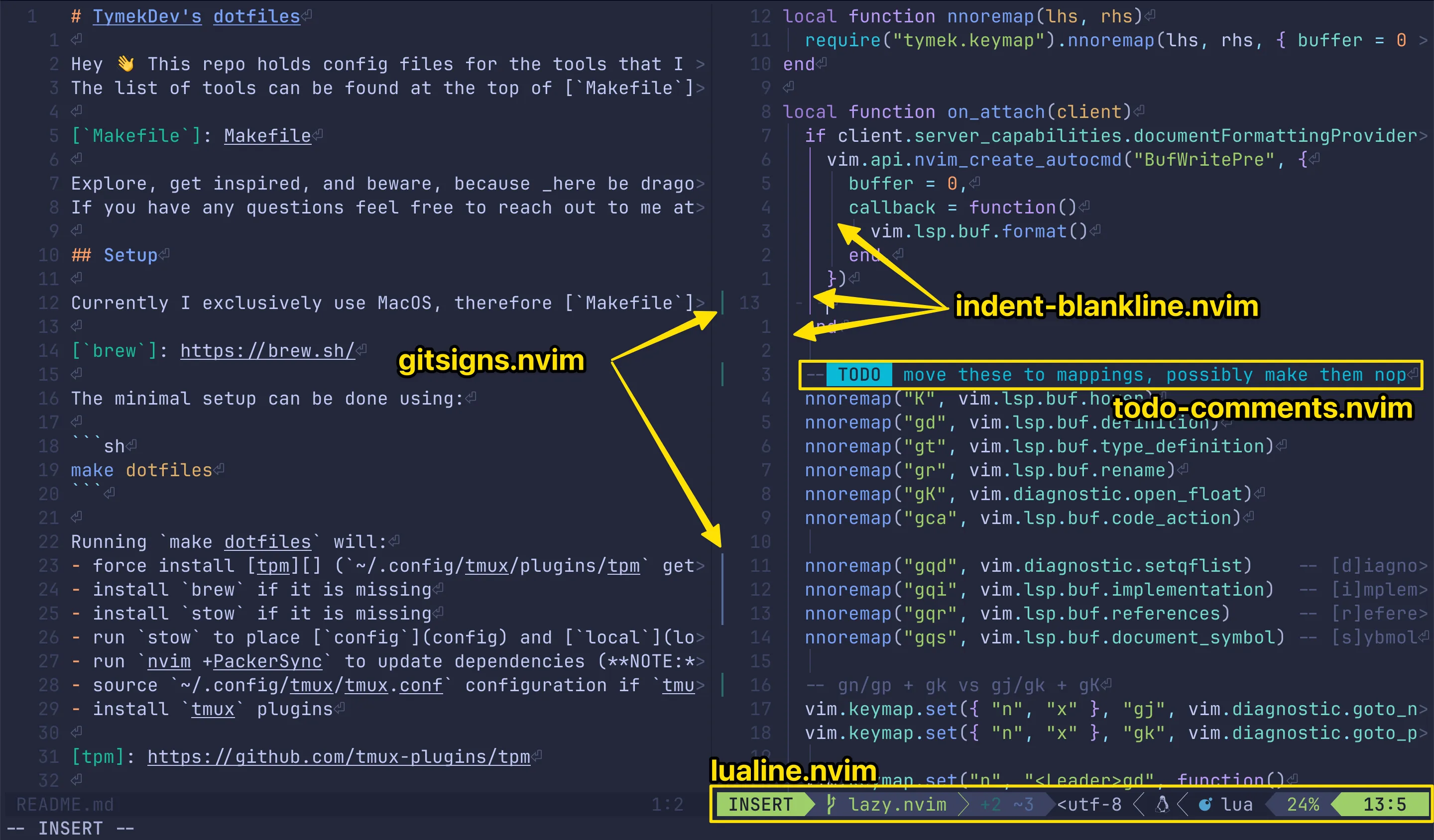Click the 'Explore, get inspired, and beware' line
Image resolution: width=1434 pixels, height=840 pixels.
387,183
